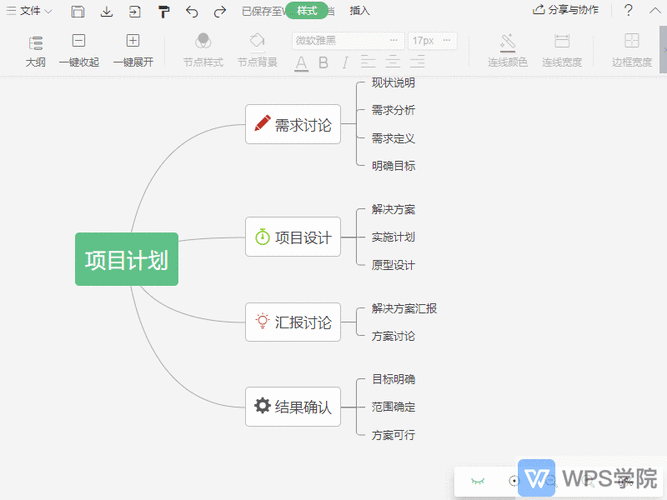Switch to the 插入 tab
The width and height of the screenshot is (667, 500).
359,11
